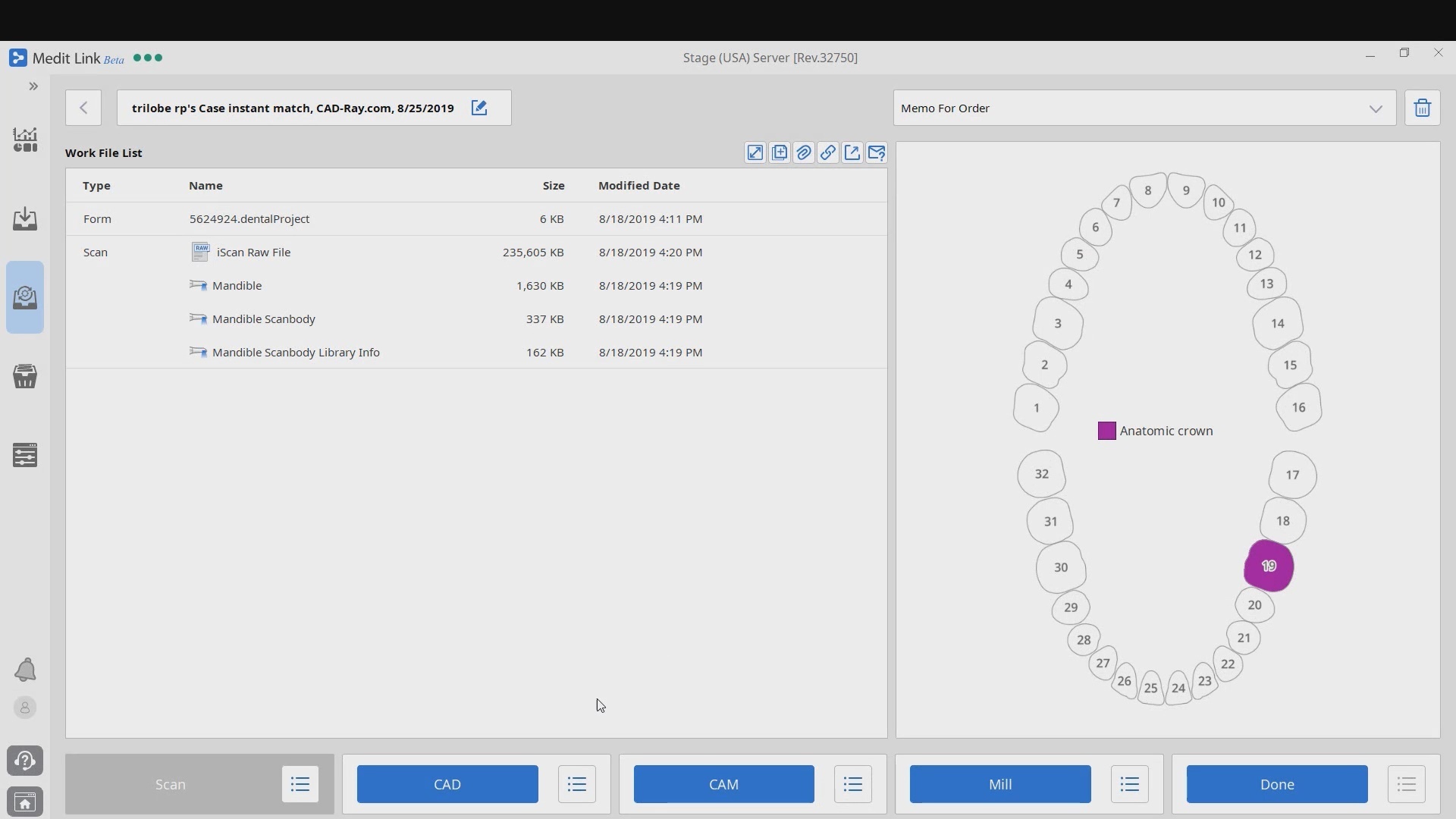This screenshot has height=819, width=1456.
Task: Select tooth 18 on the dental chart
Action: [x=1282, y=521]
